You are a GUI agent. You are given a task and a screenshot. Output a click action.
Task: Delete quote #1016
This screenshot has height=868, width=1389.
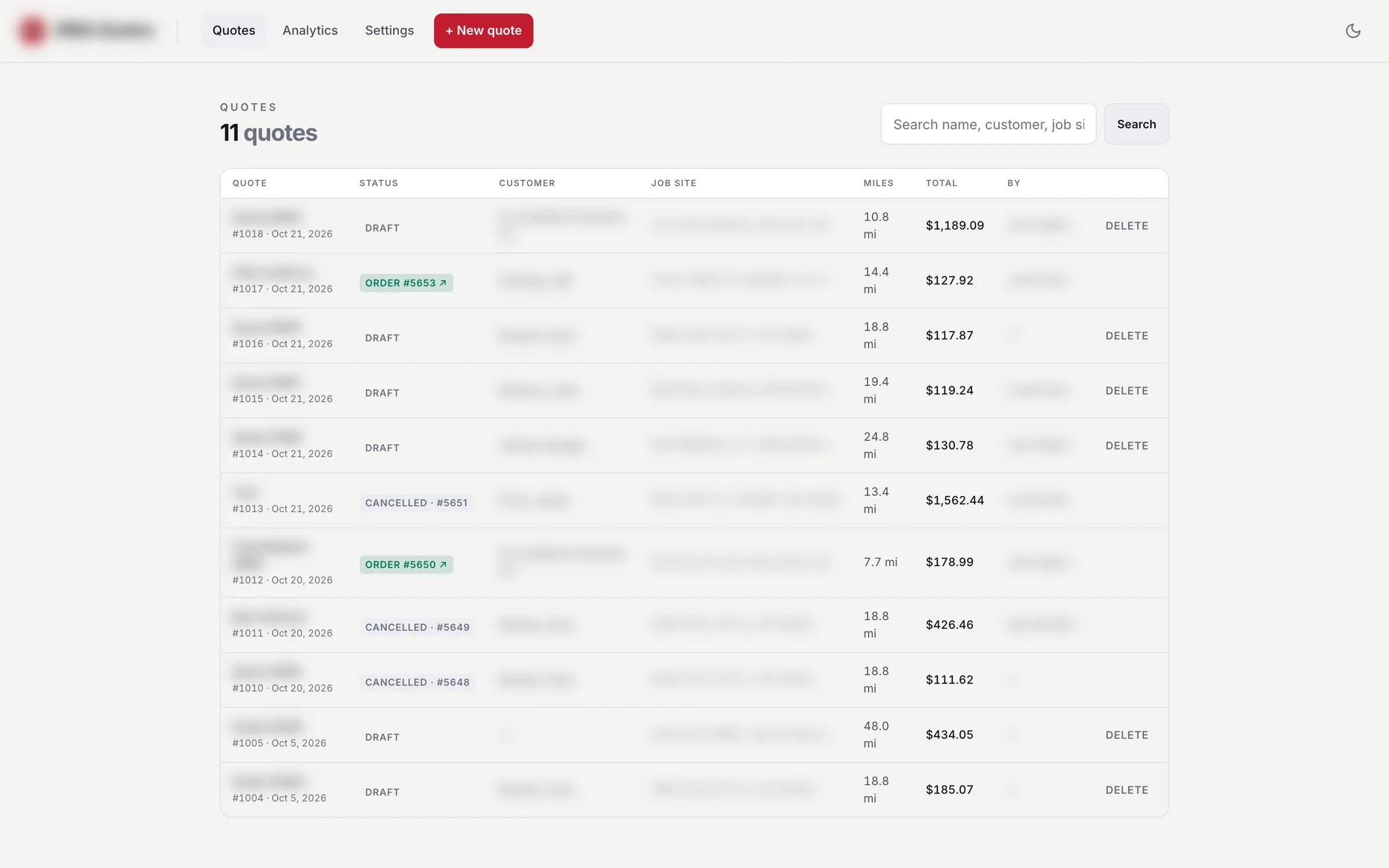(x=1126, y=336)
